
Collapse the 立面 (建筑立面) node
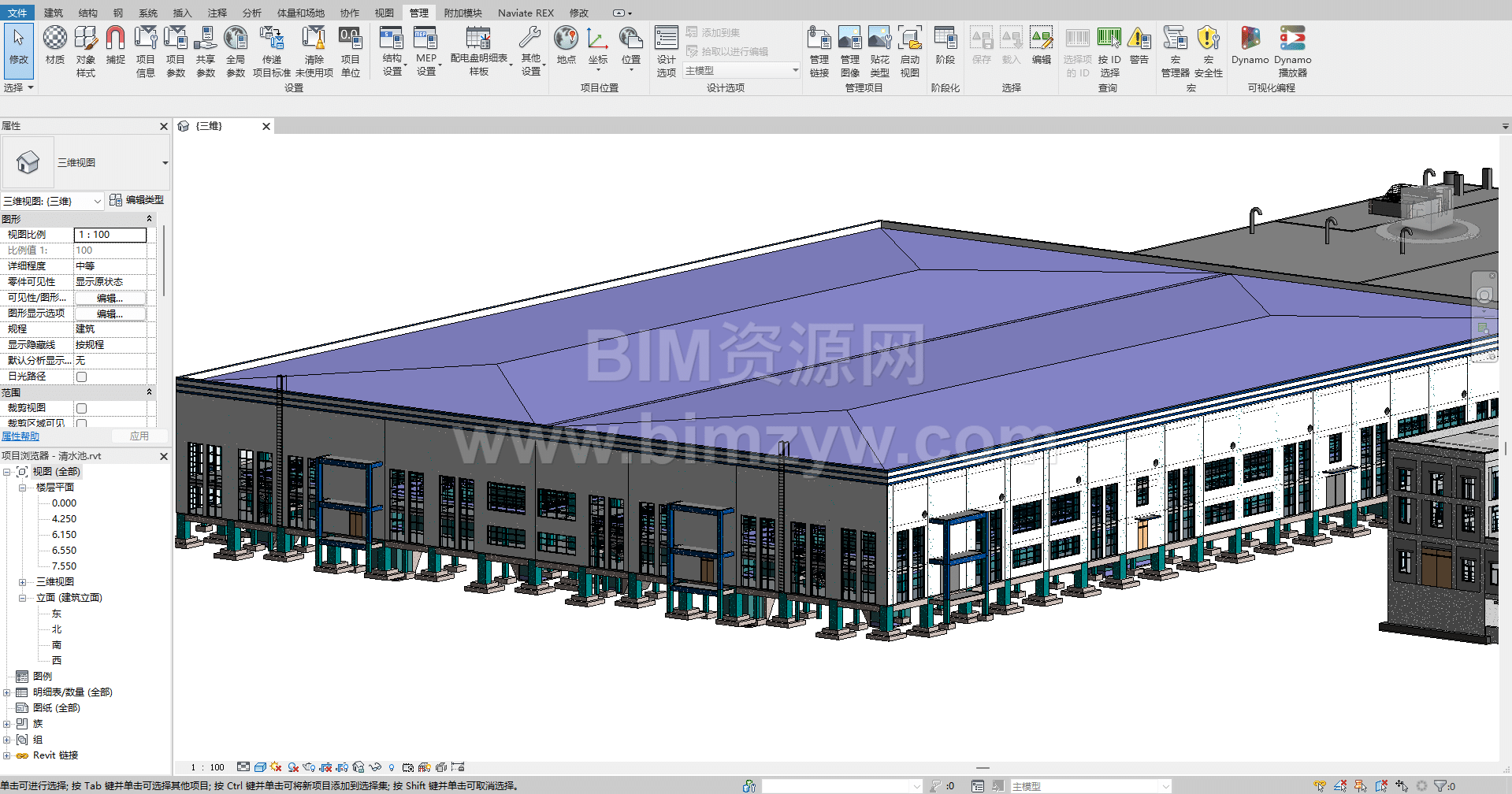(22, 598)
